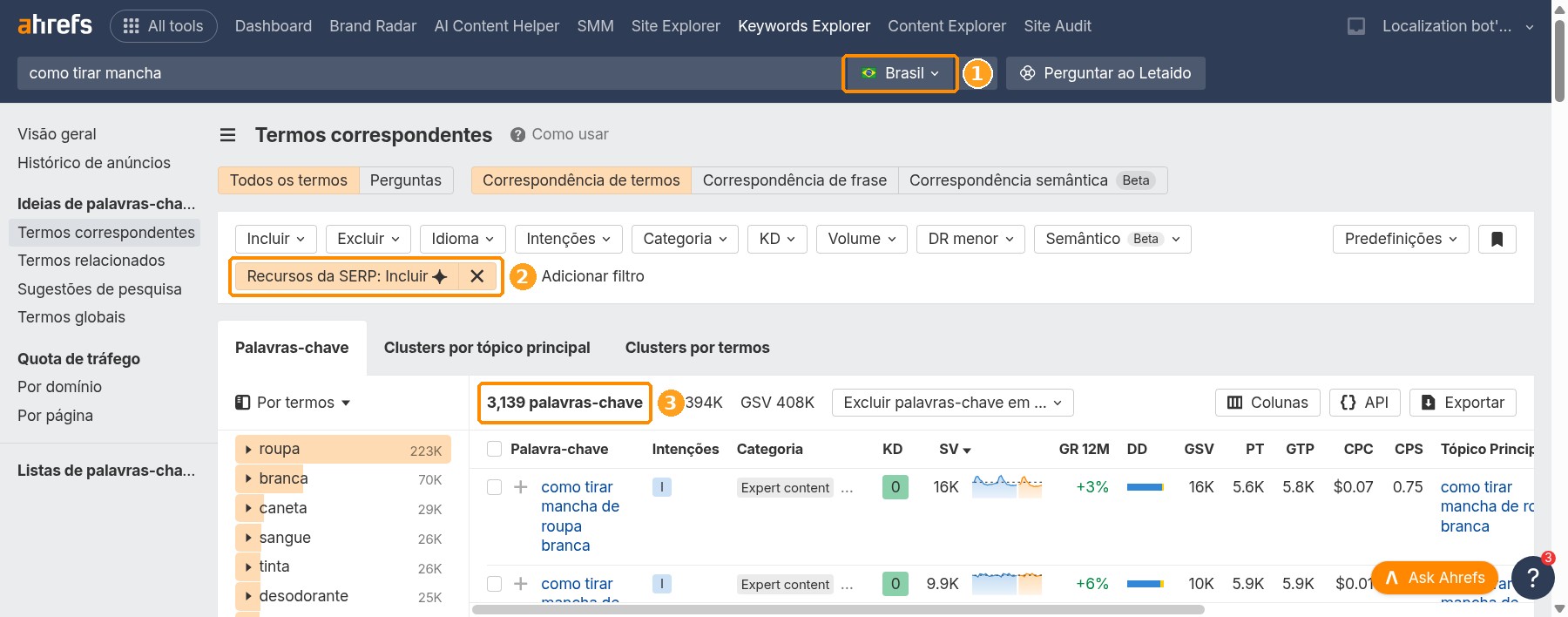Select Correspondência de termos tab
1568x617 pixels.
pyautogui.click(x=581, y=180)
